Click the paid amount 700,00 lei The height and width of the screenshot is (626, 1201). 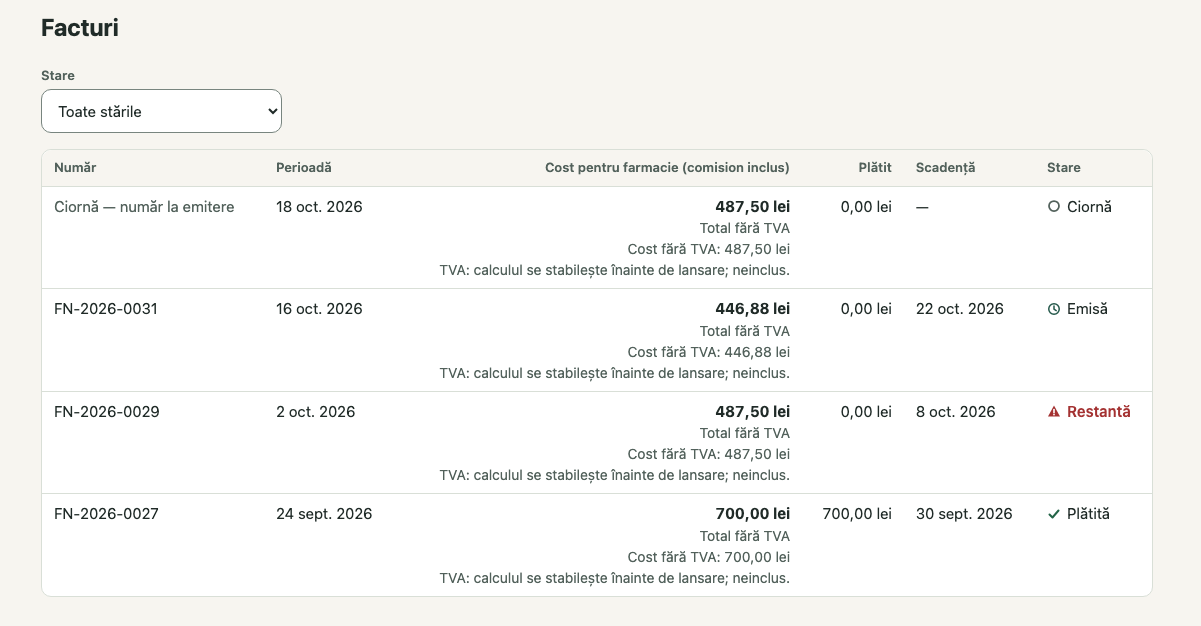[857, 514]
